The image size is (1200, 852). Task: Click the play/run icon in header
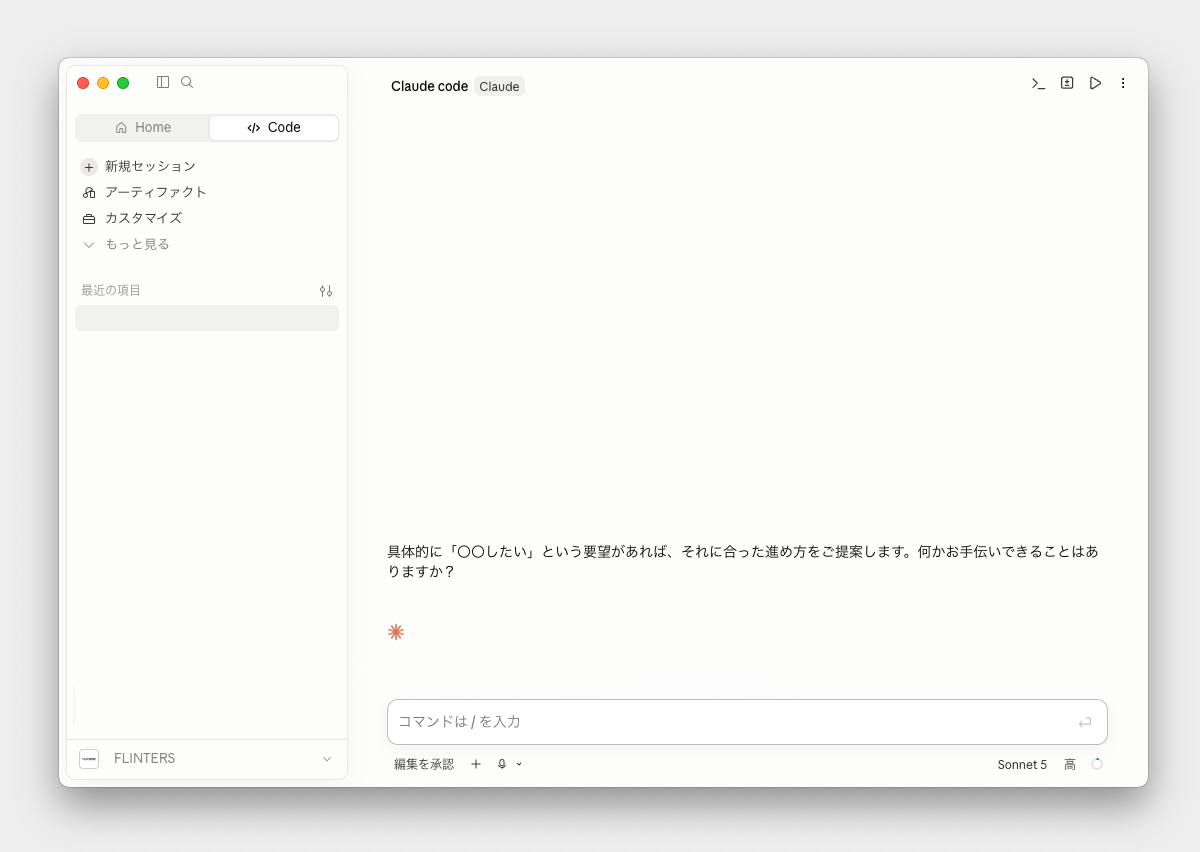click(x=1095, y=83)
